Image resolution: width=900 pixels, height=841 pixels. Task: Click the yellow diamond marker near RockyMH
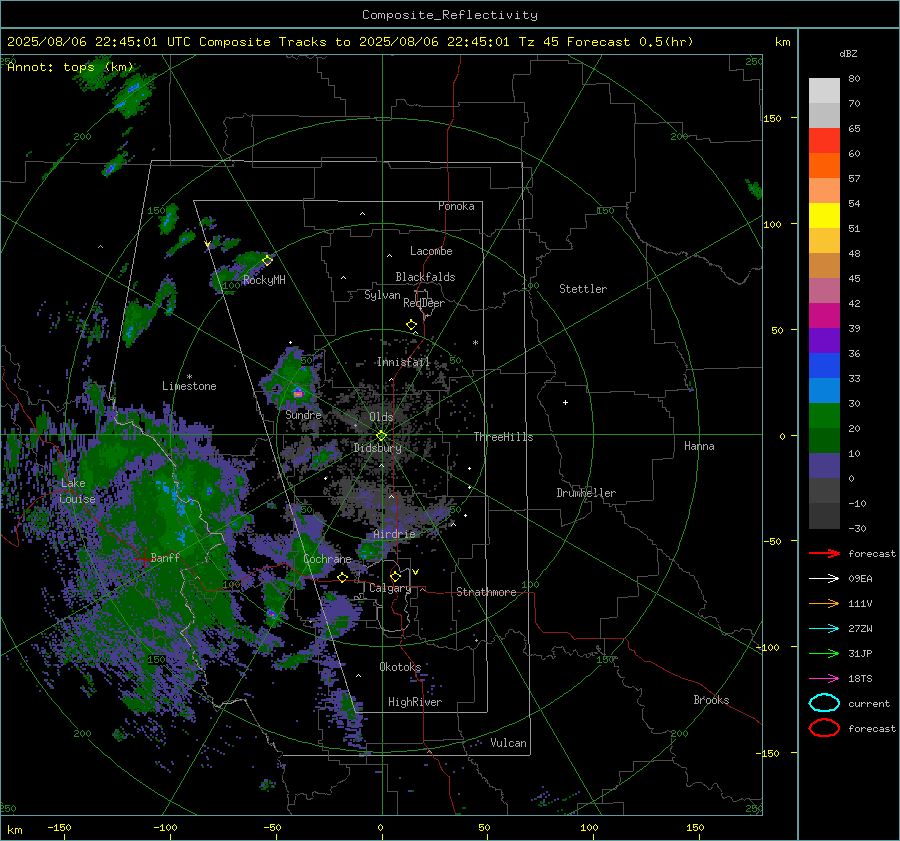(x=267, y=260)
